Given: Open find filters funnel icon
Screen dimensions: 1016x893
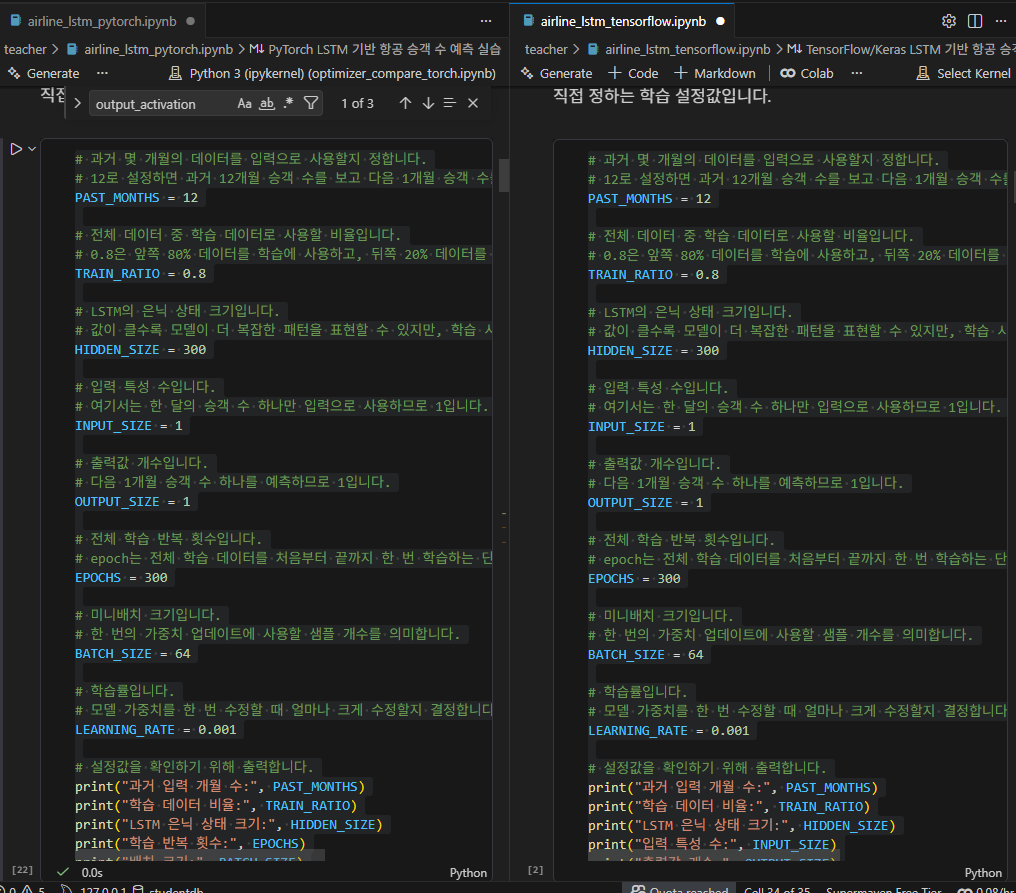Looking at the screenshot, I should click(x=311, y=103).
